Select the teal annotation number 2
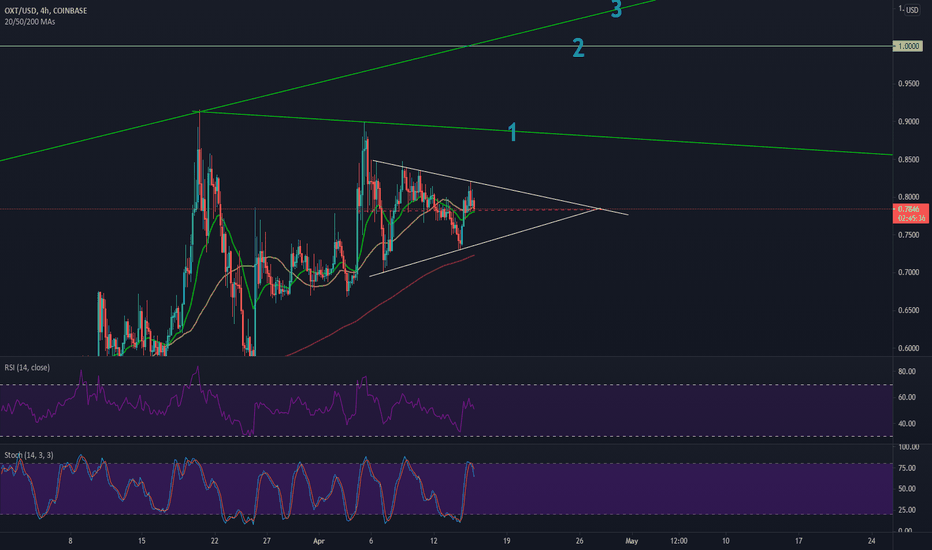The image size is (932, 550). (x=578, y=48)
